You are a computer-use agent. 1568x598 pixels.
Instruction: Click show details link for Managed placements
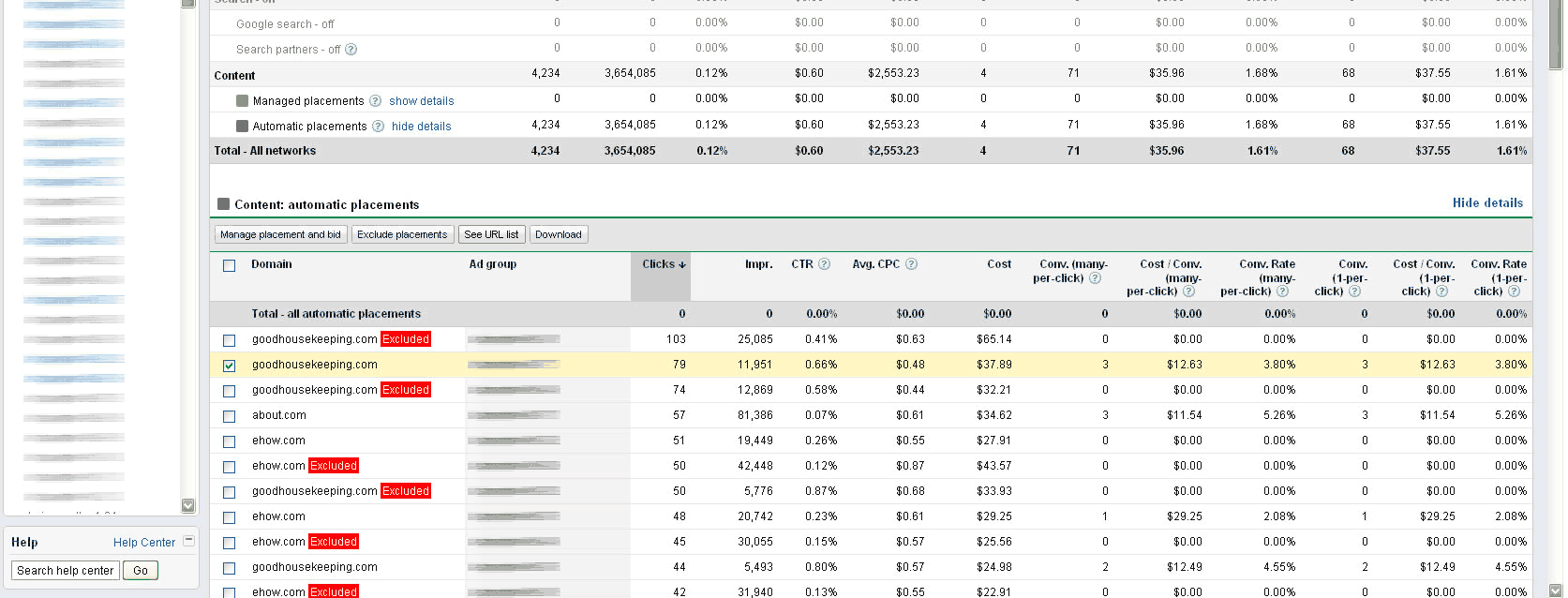422,101
